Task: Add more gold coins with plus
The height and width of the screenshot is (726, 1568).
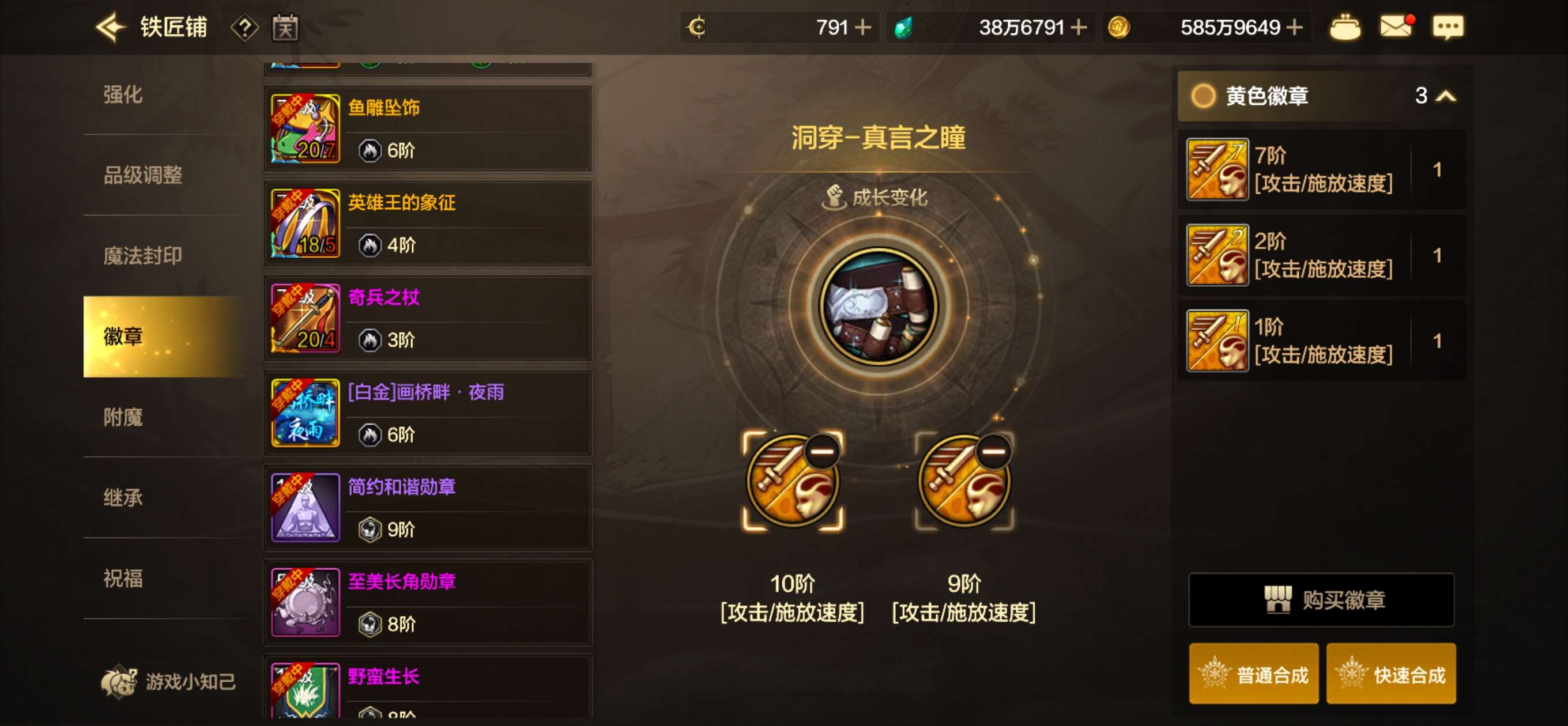Action: point(1295,28)
